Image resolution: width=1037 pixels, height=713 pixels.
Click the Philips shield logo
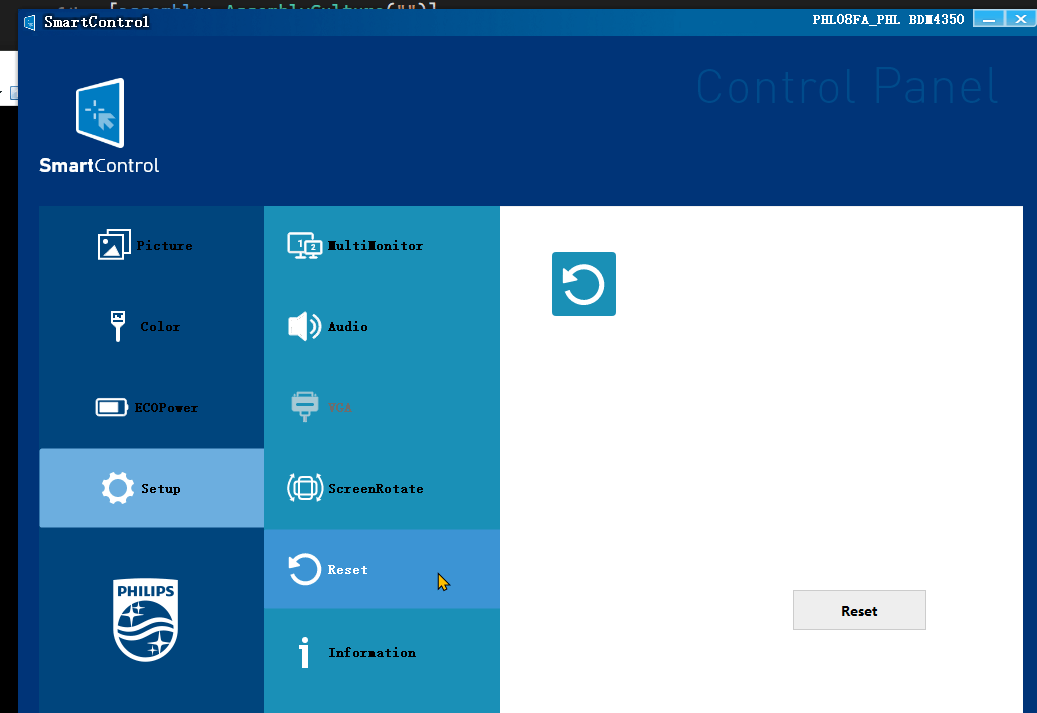click(145, 620)
